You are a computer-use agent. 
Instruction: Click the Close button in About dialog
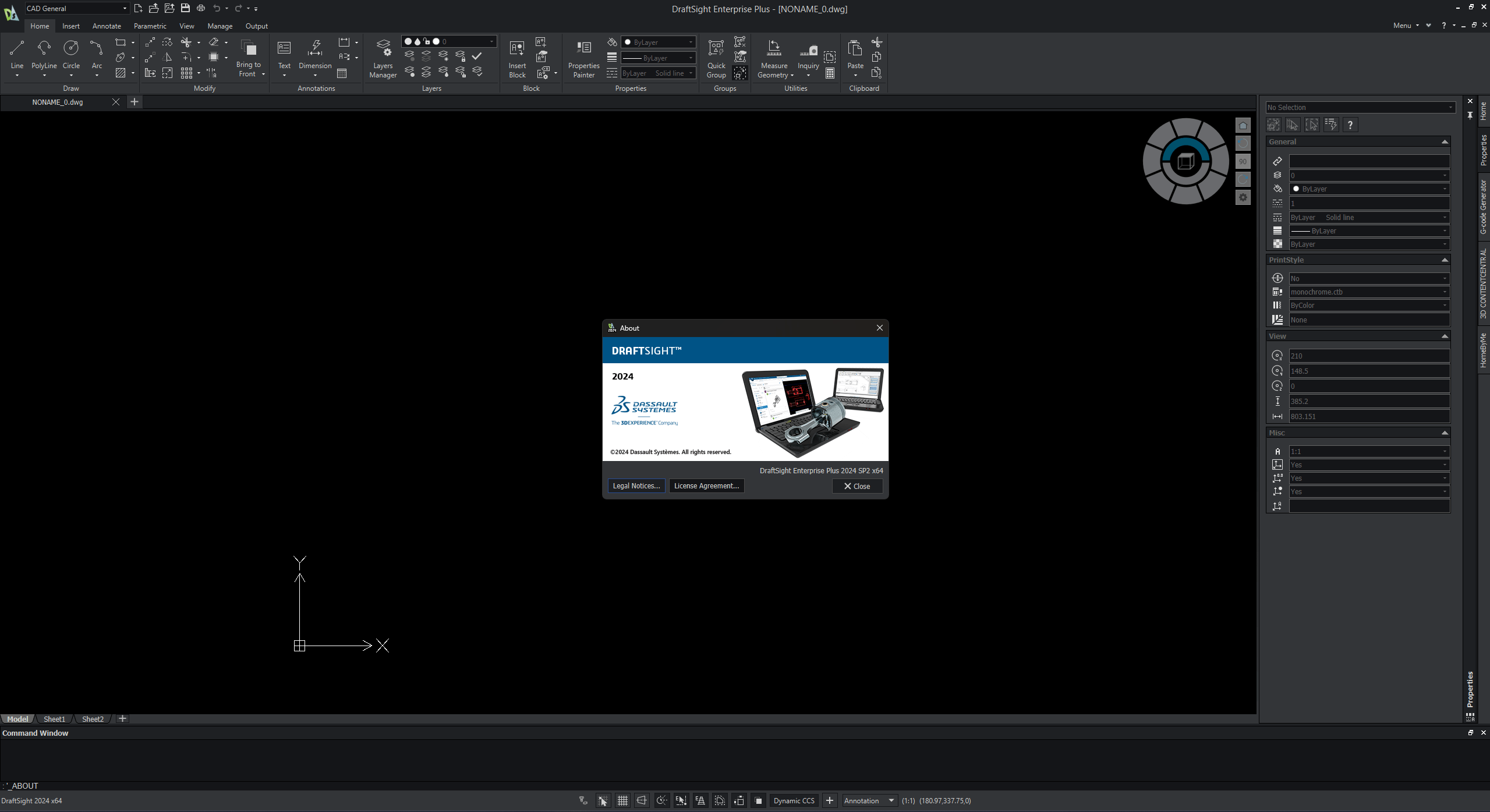[x=857, y=486]
